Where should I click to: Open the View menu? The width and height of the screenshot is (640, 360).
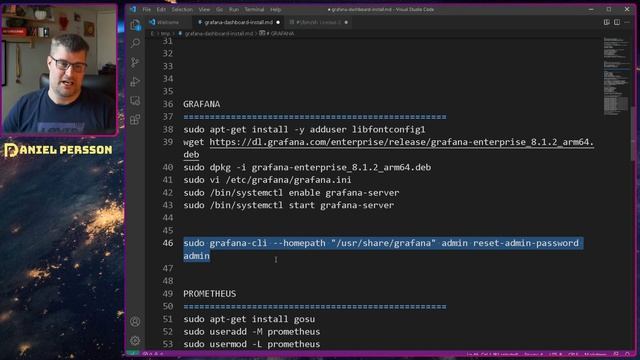point(204,9)
